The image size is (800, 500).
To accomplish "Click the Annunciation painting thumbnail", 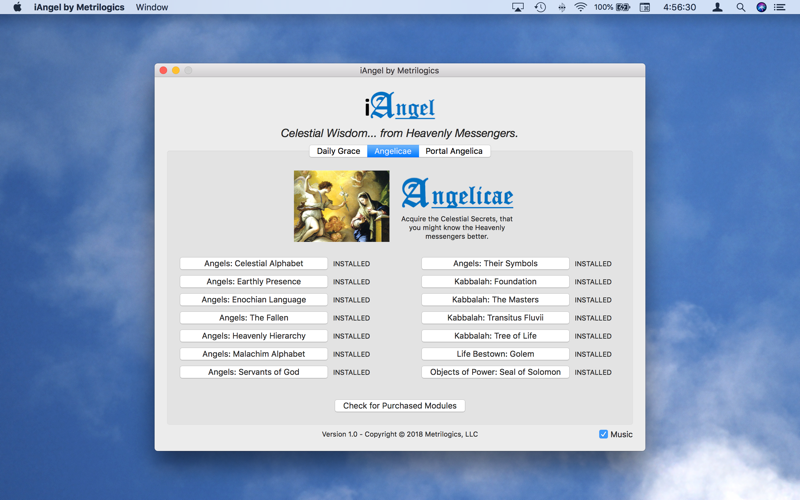I will (341, 206).
